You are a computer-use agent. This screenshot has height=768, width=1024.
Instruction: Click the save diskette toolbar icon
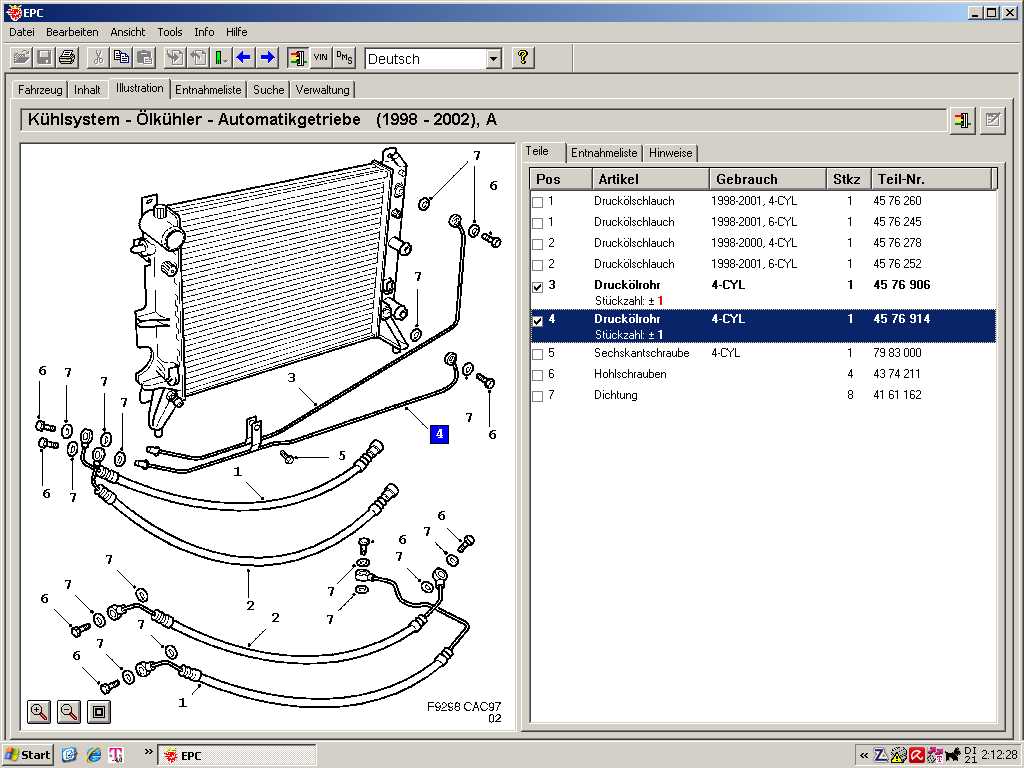pyautogui.click(x=44, y=58)
